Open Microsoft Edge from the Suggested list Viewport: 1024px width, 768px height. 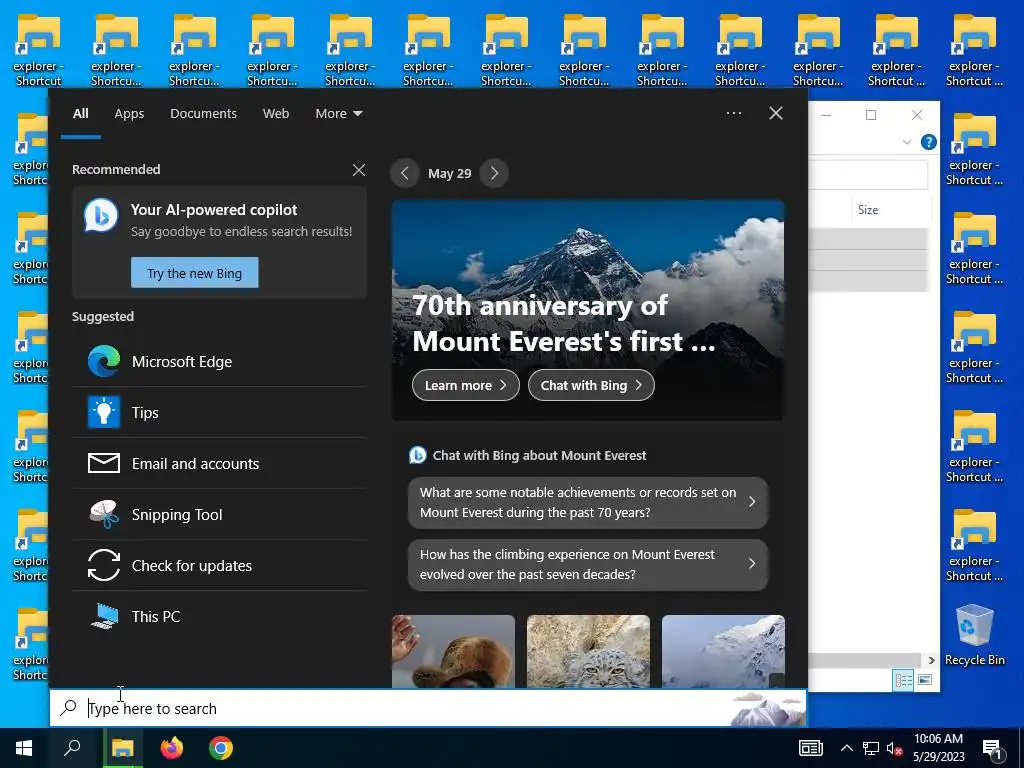coord(219,361)
